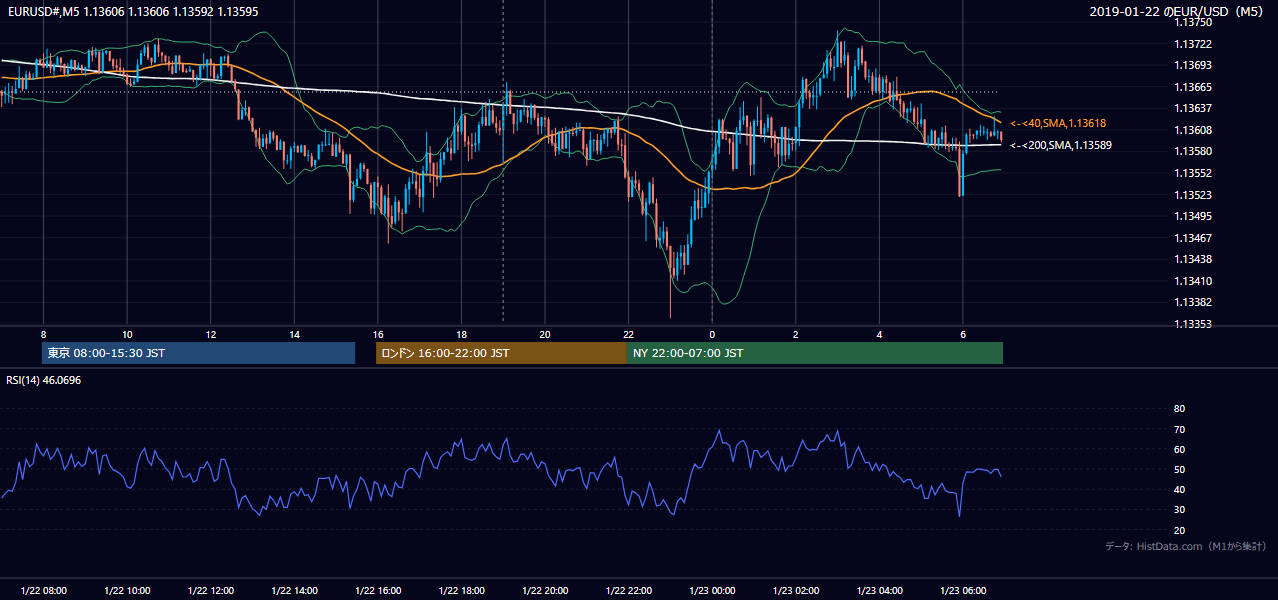1278x600 pixels.
Task: Click the bottom date label 1/23 00:00
Action: 712,590
